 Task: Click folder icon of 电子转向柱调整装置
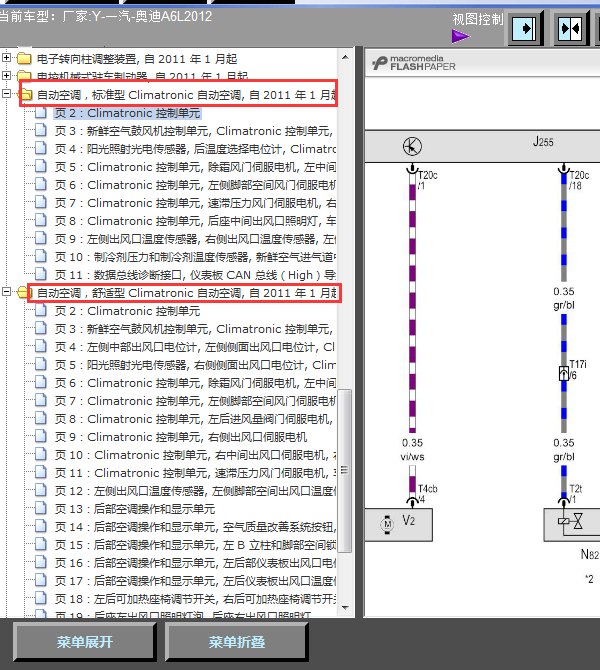[x=24, y=58]
